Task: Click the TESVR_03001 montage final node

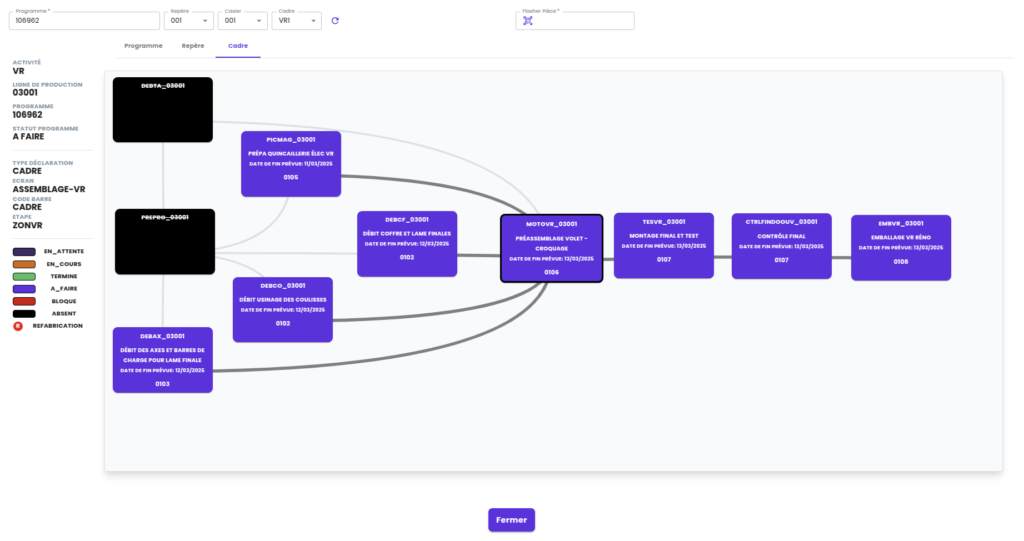Action: pyautogui.click(x=663, y=244)
